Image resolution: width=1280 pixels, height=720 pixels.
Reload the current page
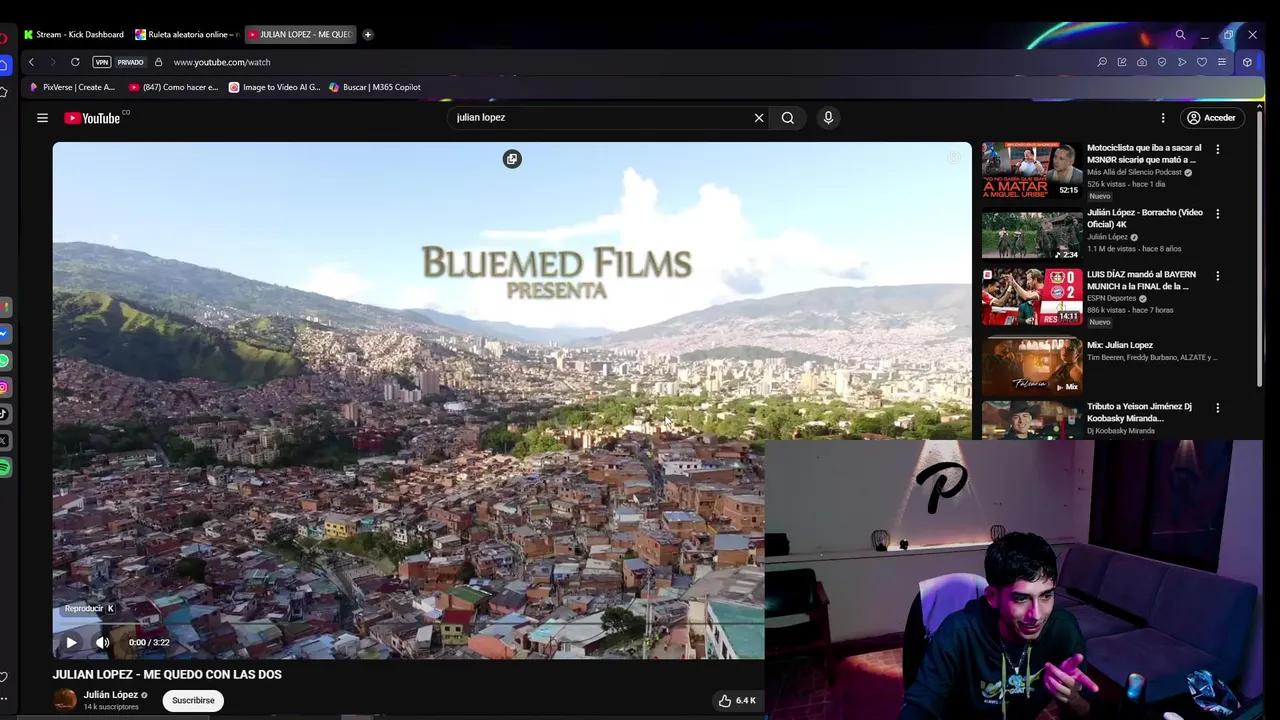click(x=75, y=62)
